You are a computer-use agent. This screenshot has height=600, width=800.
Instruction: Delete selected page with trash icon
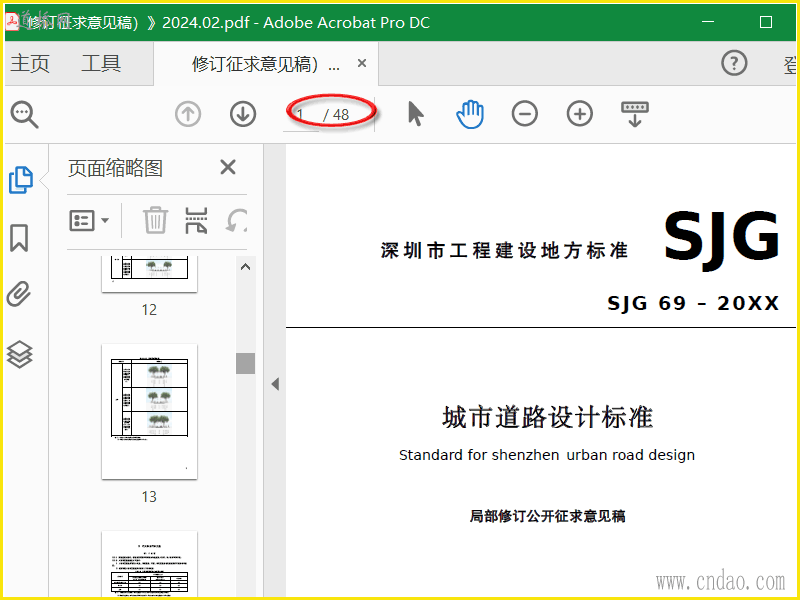pyautogui.click(x=155, y=220)
